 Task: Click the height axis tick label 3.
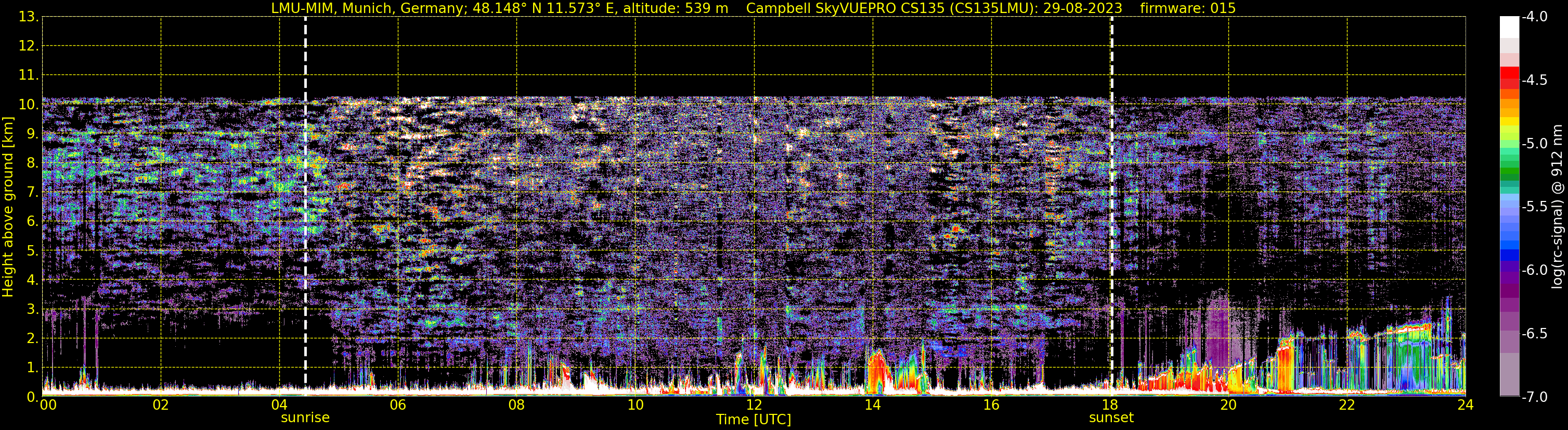32,309
